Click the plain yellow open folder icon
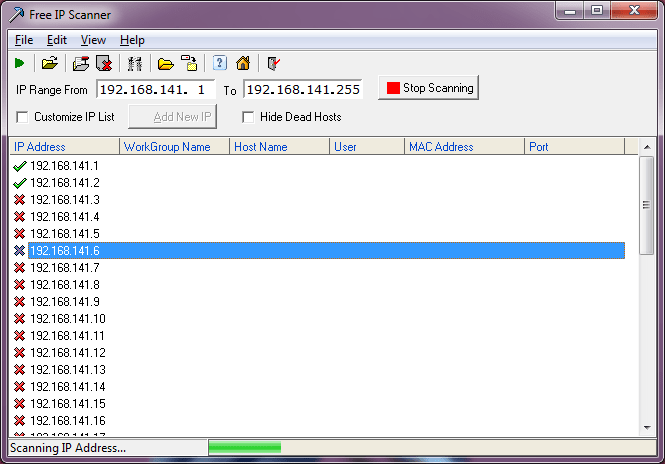665x464 pixels. tap(165, 64)
